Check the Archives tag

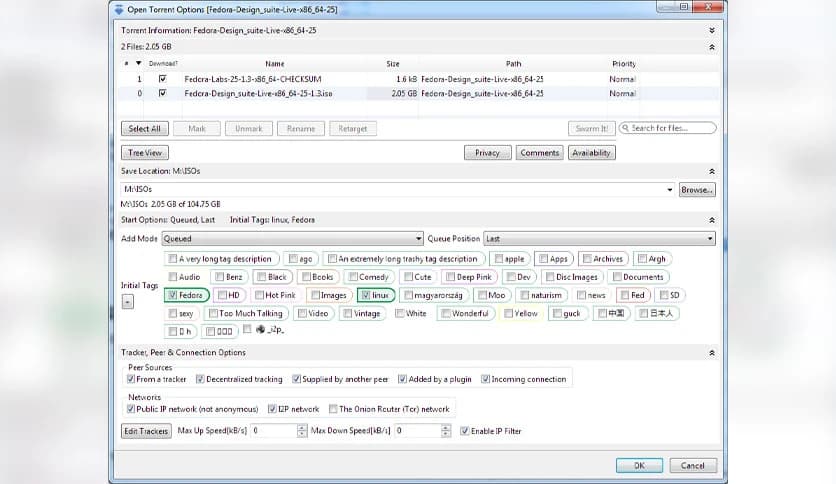[587, 259]
